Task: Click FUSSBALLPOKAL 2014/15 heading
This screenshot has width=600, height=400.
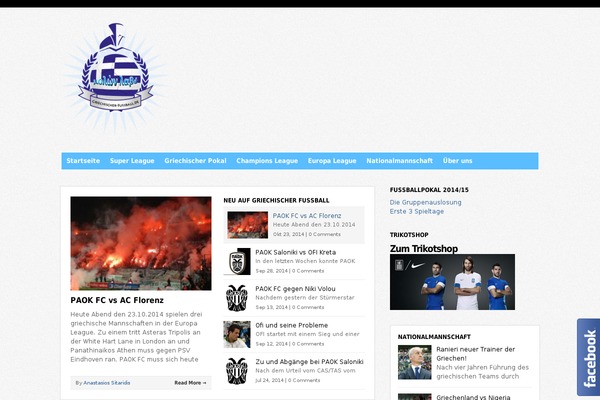Action: 429,190
